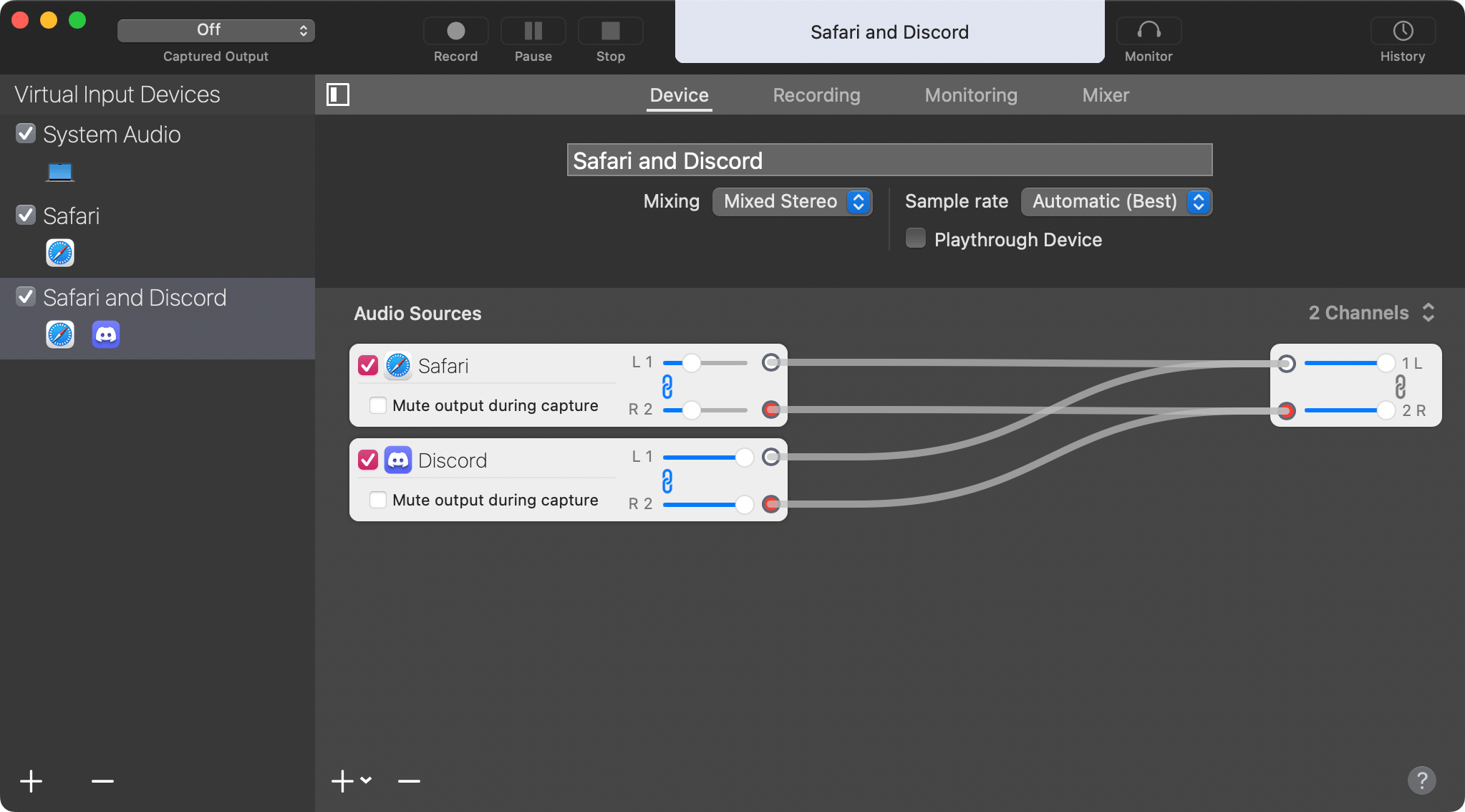
Task: Open the Captured Output Off dropdown
Action: coord(216,30)
